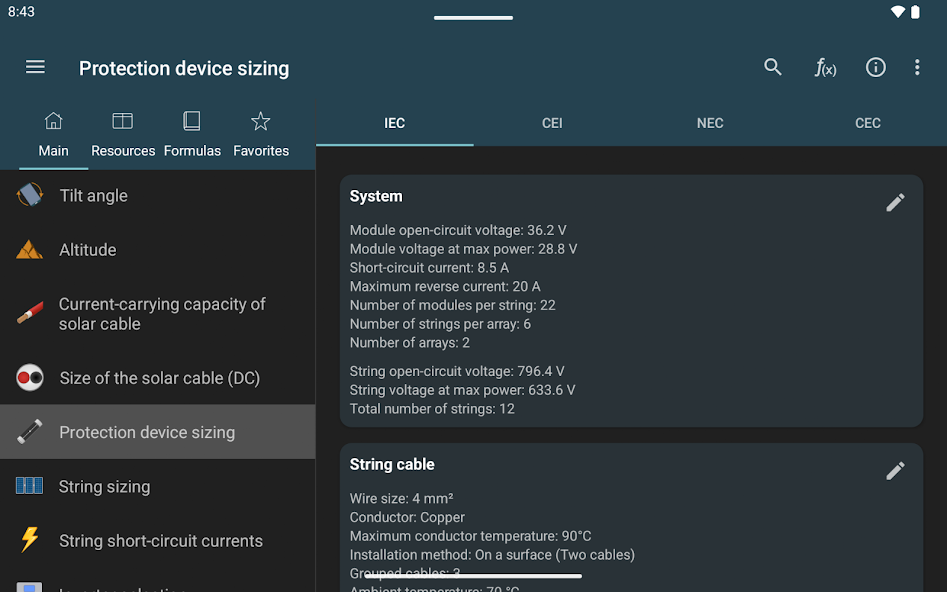Select the Formulas tab label
Screen dimensions: 947x592
192,150
